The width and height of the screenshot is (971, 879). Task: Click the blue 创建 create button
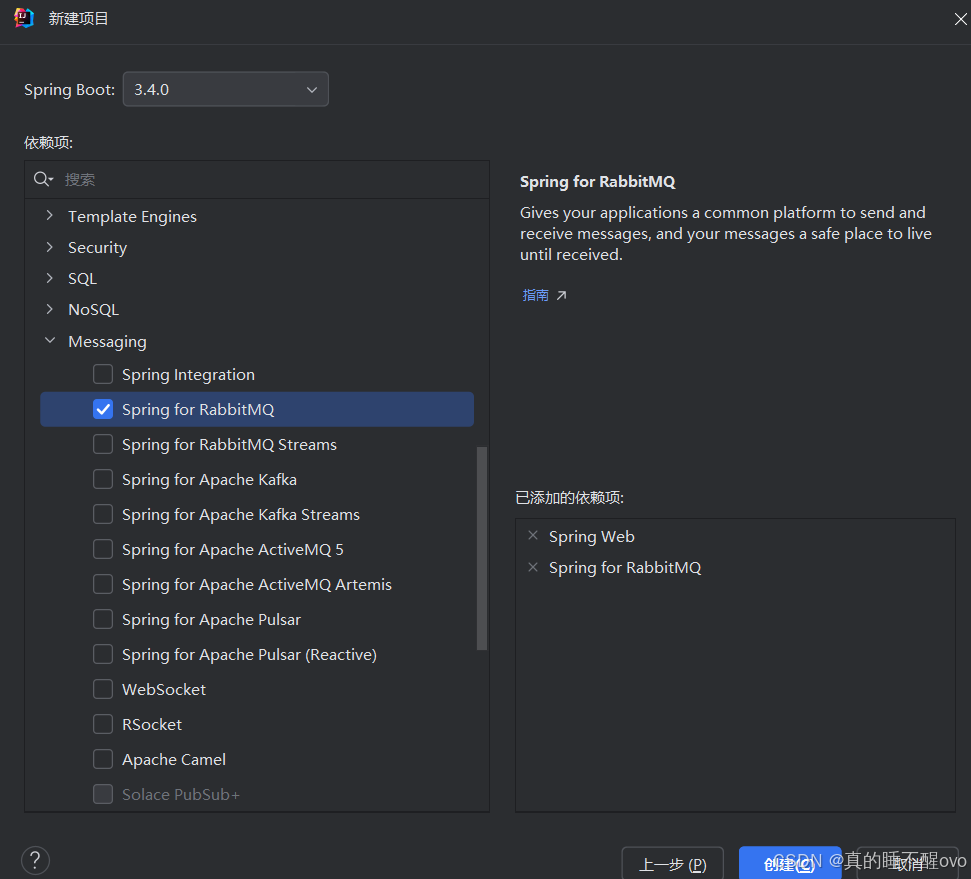click(790, 864)
